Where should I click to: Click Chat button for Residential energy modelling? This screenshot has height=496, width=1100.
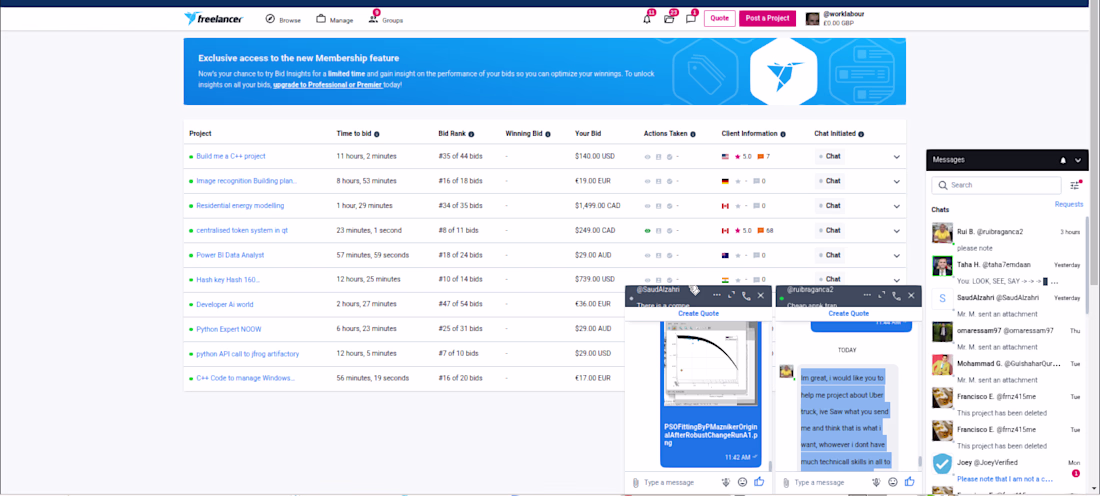(x=830, y=206)
